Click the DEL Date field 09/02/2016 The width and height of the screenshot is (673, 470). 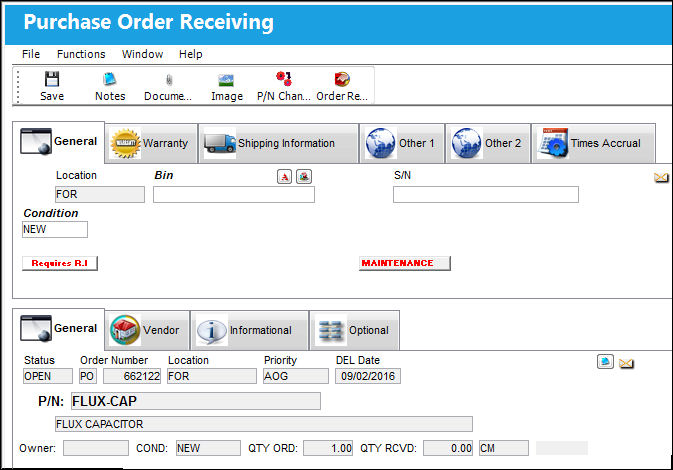368,376
